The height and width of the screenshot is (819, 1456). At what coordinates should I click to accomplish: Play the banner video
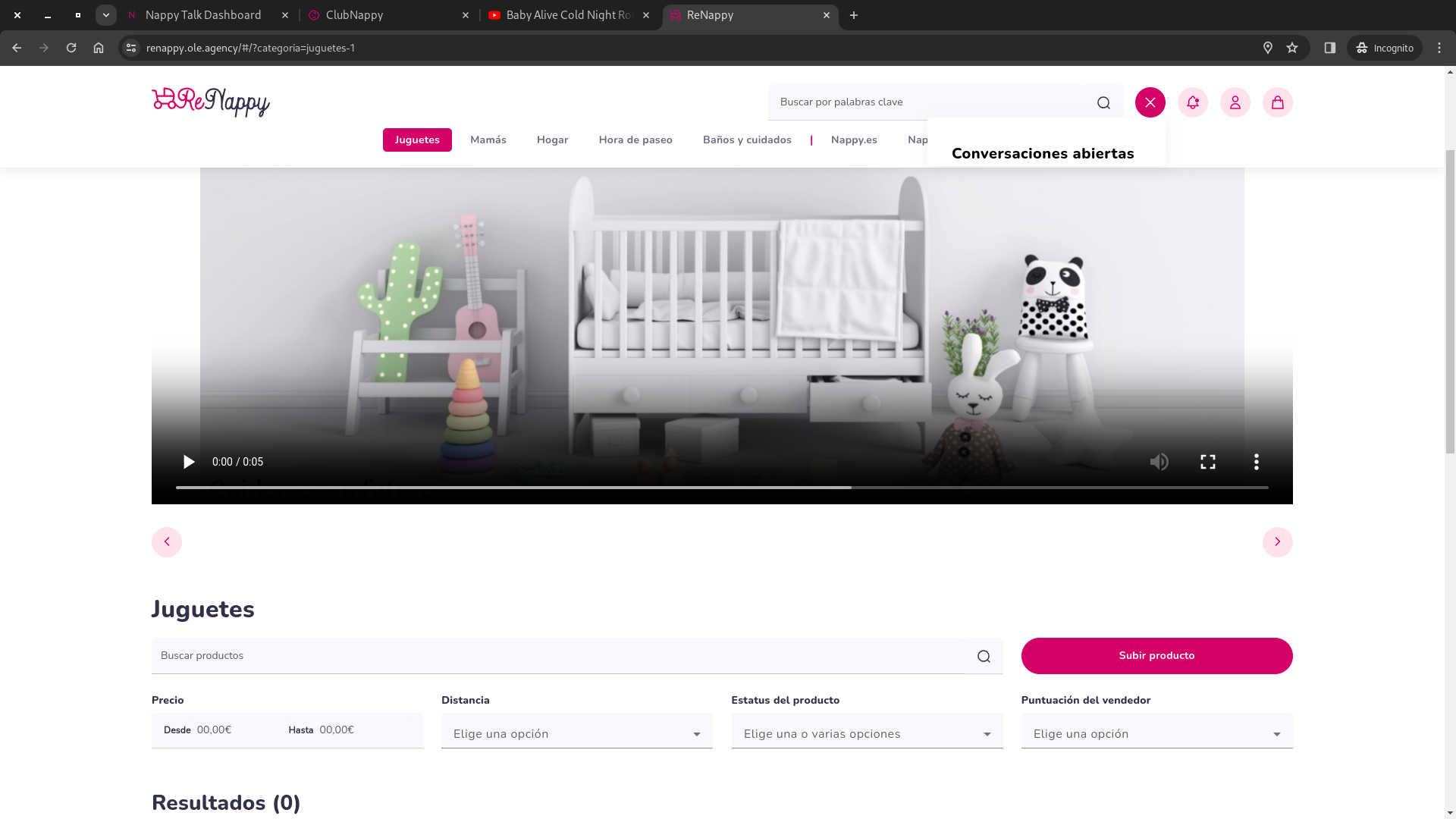click(188, 462)
